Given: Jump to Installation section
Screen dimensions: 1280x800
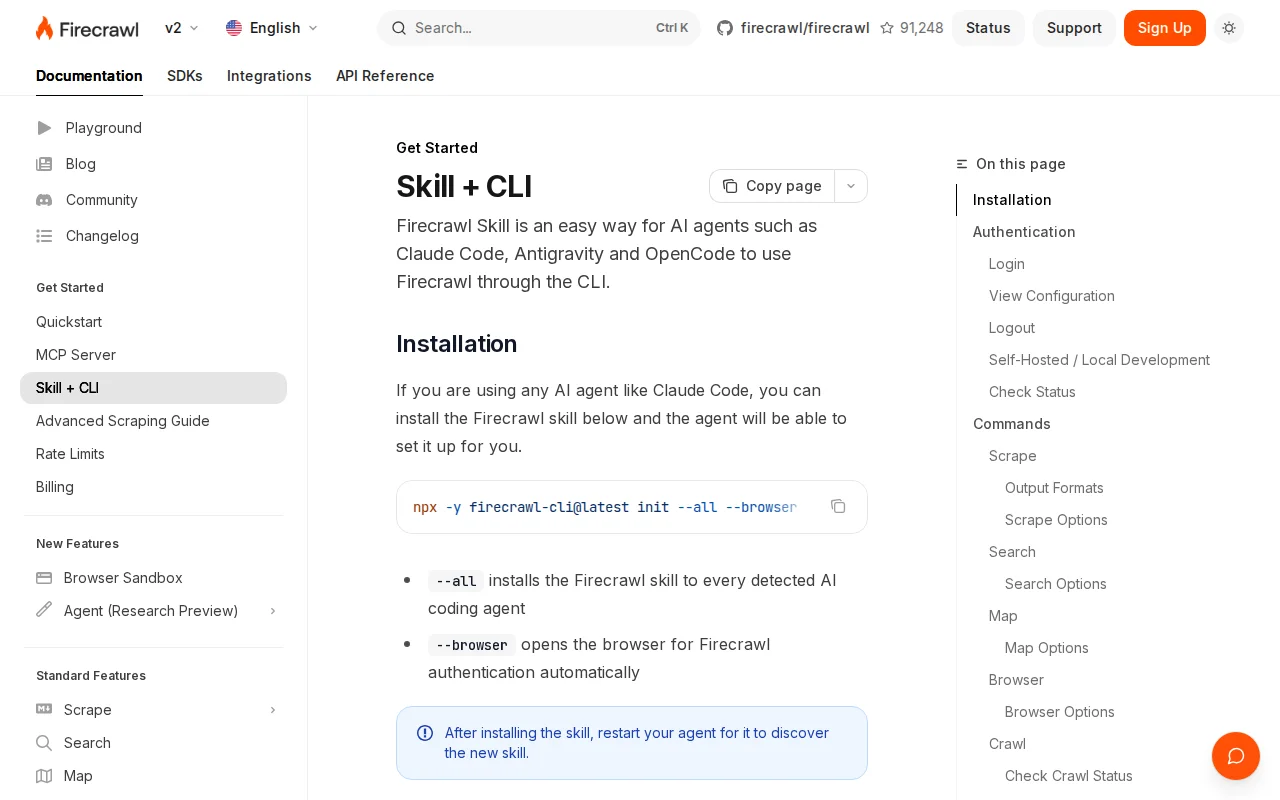Looking at the screenshot, I should click(1012, 200).
